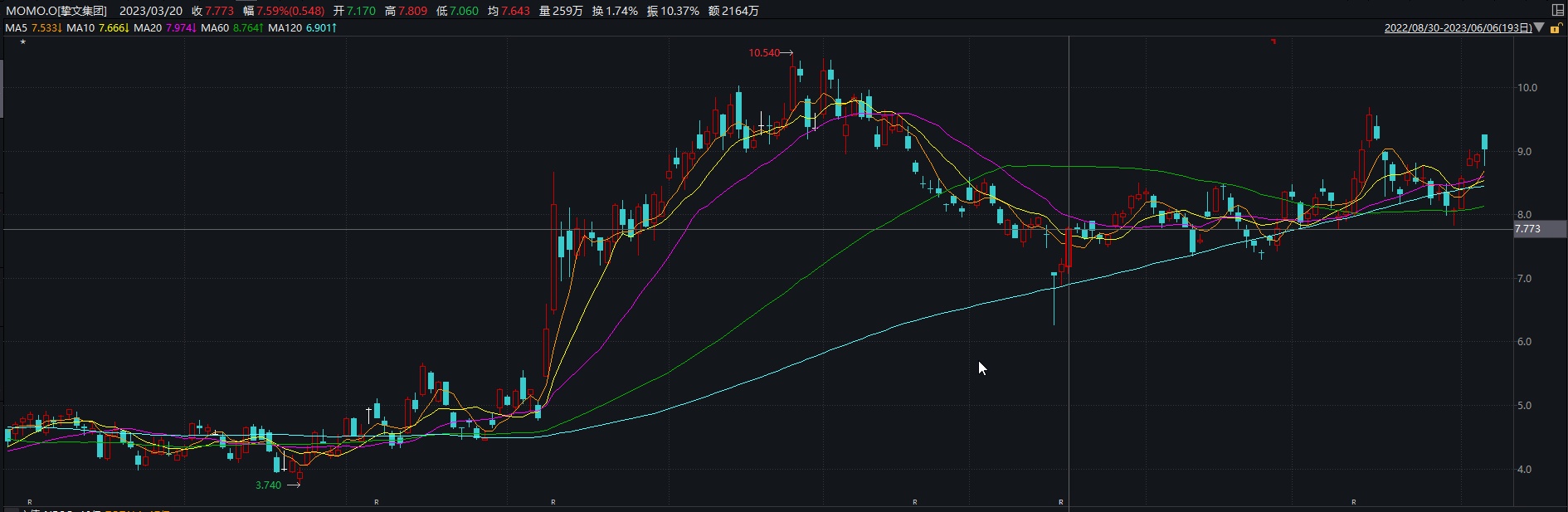Select the MA5 moving average label
The image size is (1568, 512).
click(17, 27)
